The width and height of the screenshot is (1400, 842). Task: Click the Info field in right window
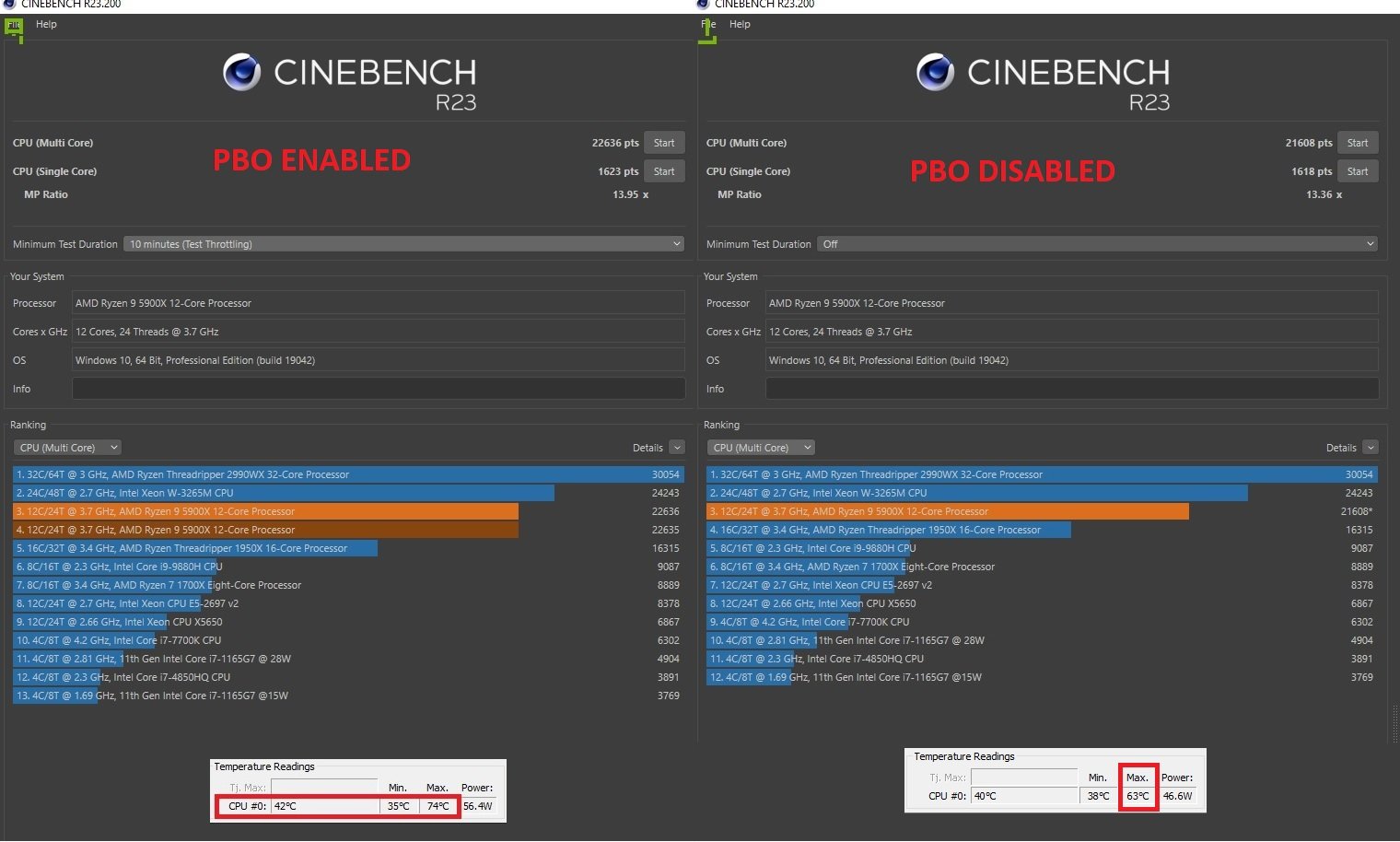1072,389
